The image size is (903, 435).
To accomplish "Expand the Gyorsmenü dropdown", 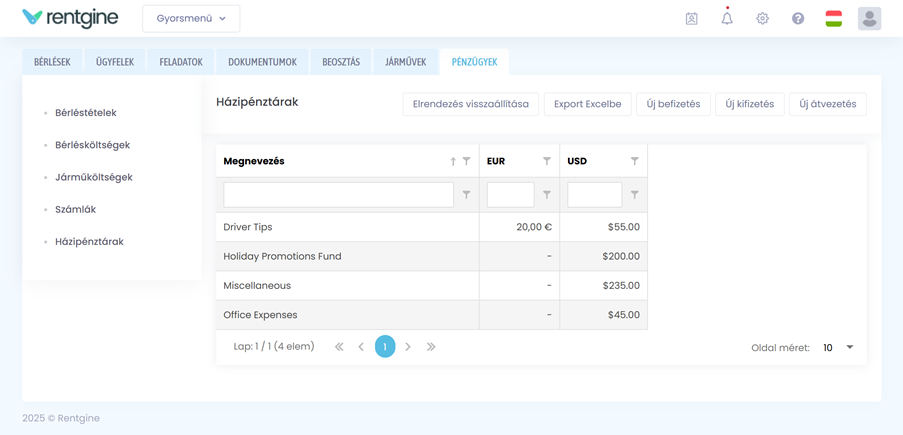I will pos(191,18).
